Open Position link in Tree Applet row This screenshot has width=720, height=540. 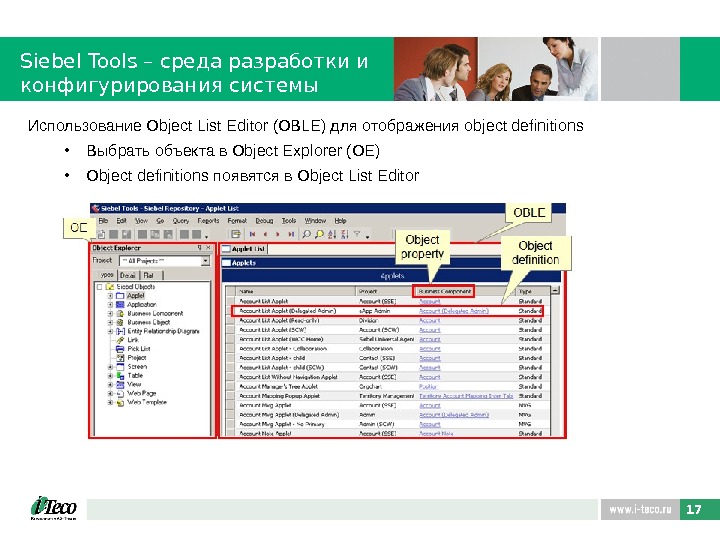[428, 386]
